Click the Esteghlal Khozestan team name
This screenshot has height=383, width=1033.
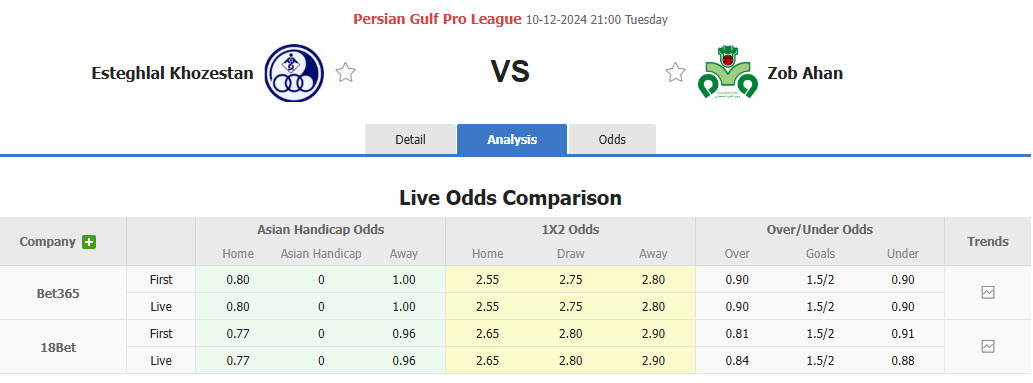[173, 73]
